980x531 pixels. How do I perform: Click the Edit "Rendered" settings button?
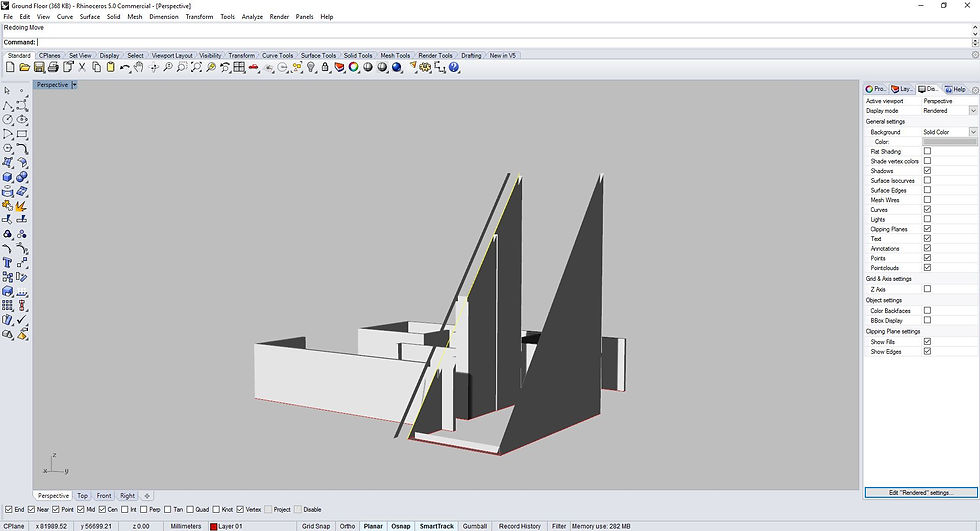point(921,492)
